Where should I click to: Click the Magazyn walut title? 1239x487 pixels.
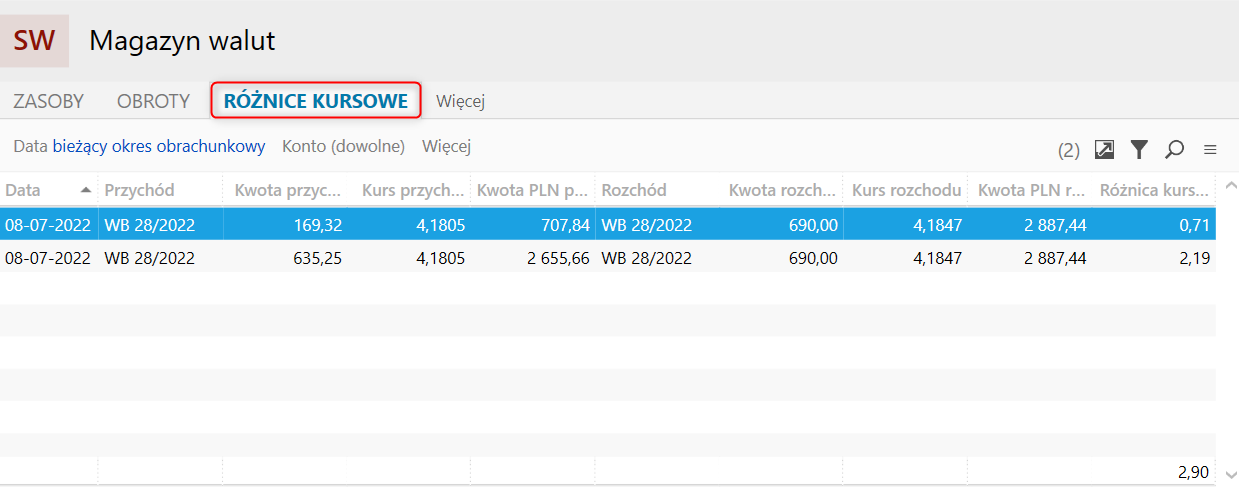[x=182, y=41]
